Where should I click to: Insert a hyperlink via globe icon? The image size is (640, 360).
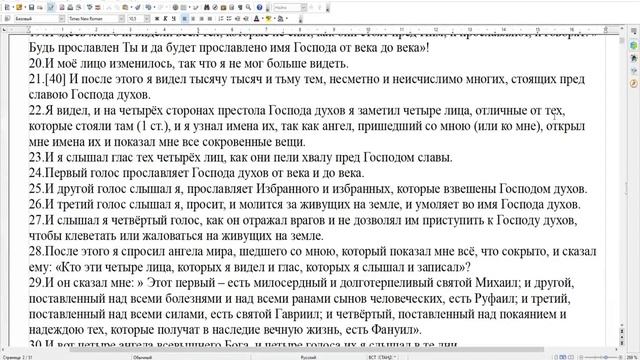[175, 7]
